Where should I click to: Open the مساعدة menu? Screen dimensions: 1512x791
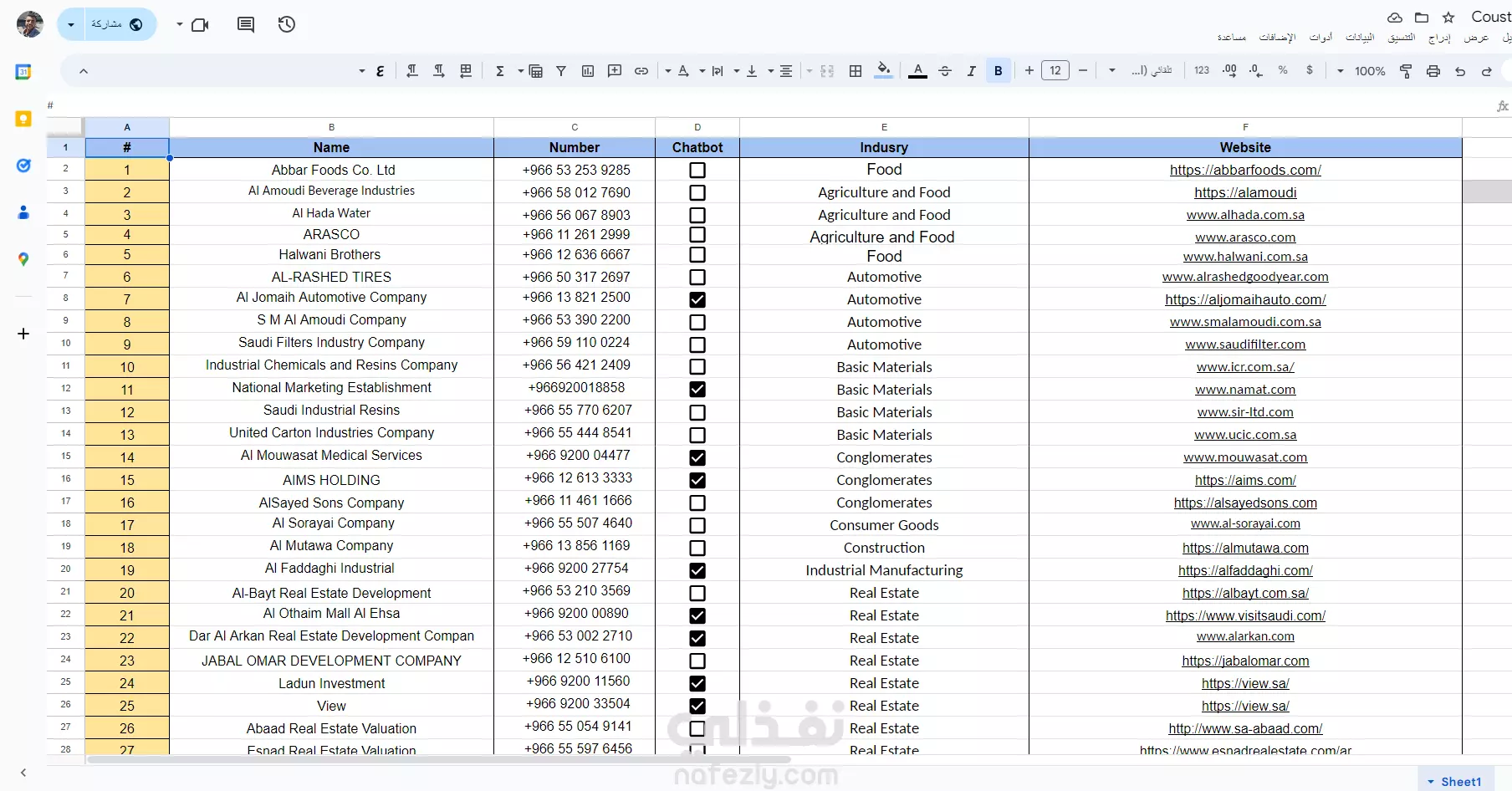point(1231,38)
